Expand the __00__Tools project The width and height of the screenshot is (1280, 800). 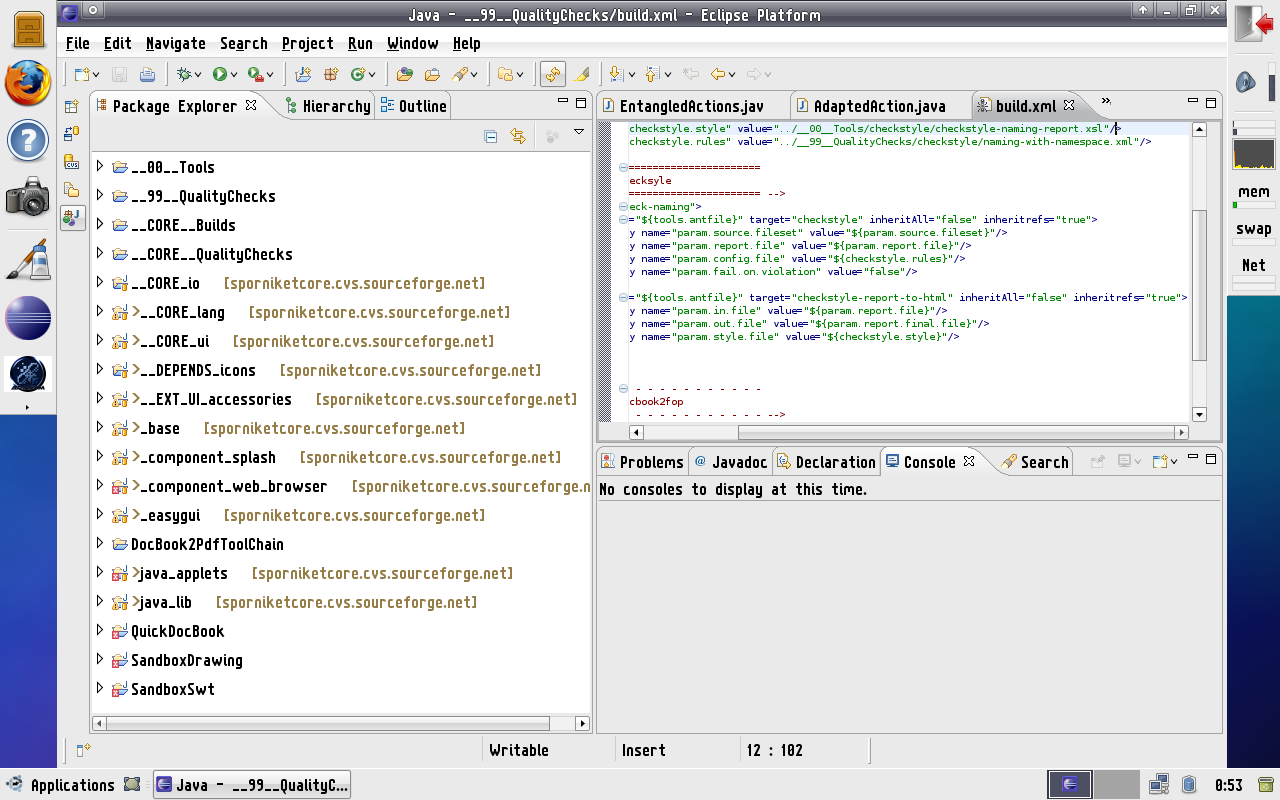pyautogui.click(x=100, y=167)
